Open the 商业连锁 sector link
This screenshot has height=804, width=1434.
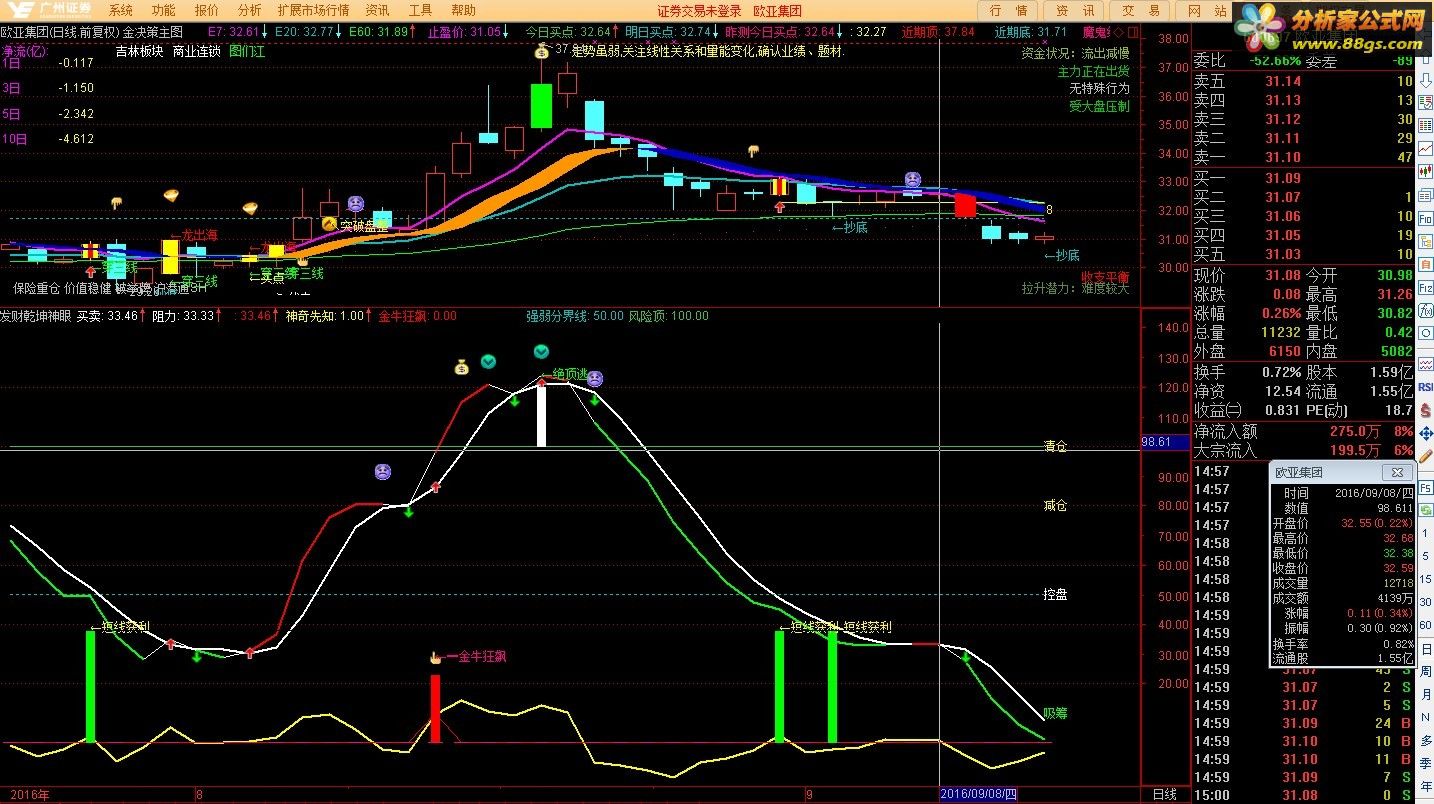click(x=197, y=51)
